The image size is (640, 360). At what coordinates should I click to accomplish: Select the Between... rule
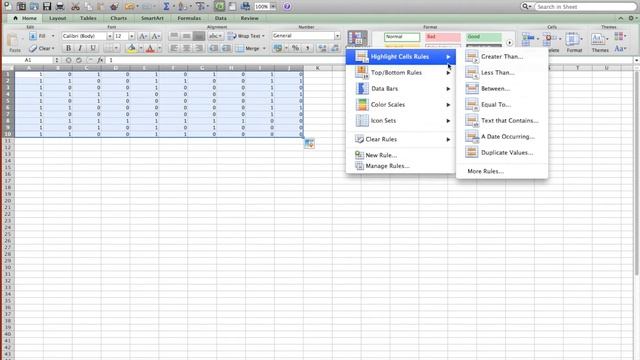pyautogui.click(x=502, y=89)
